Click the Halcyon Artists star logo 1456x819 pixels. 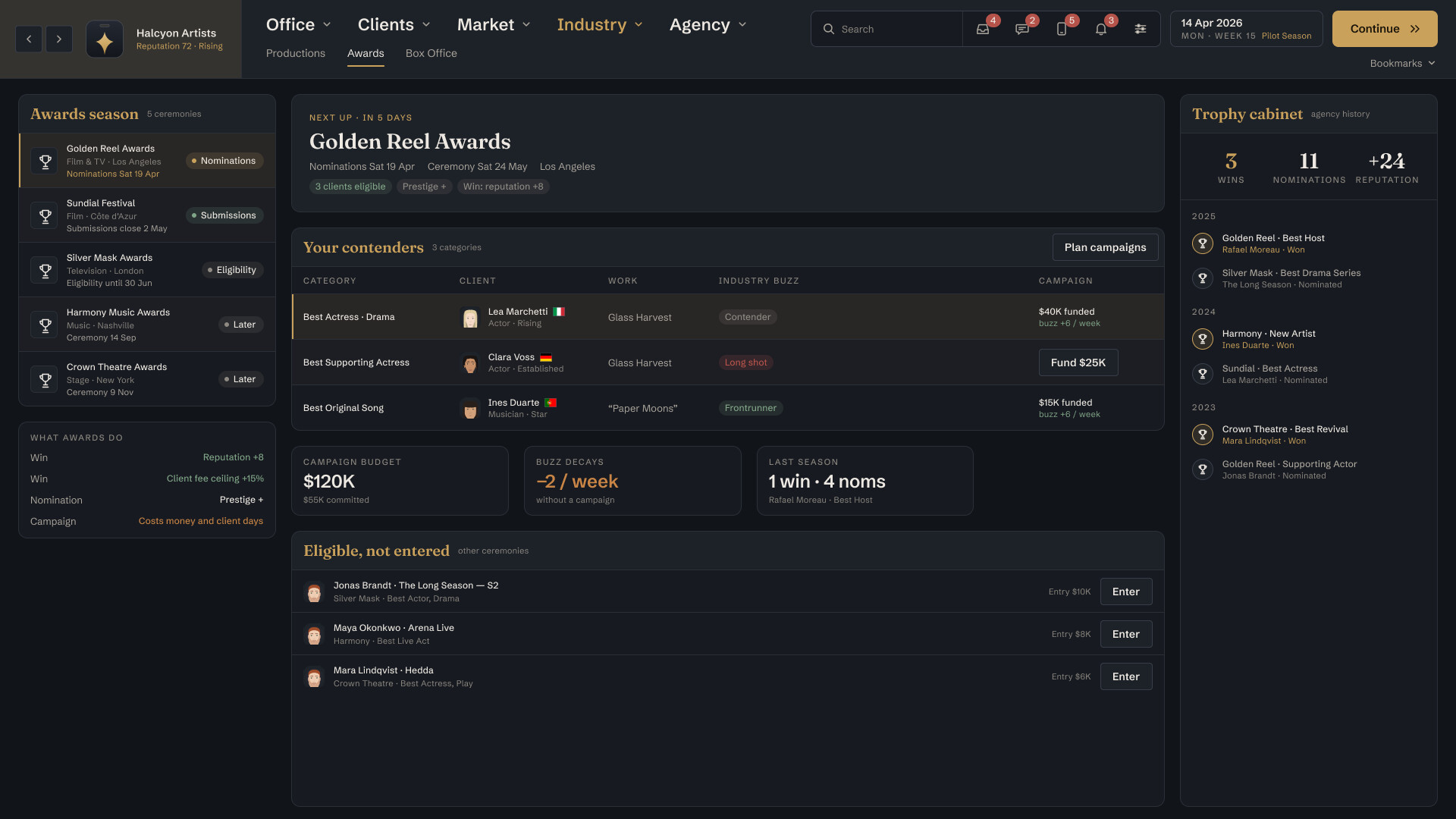tap(105, 39)
